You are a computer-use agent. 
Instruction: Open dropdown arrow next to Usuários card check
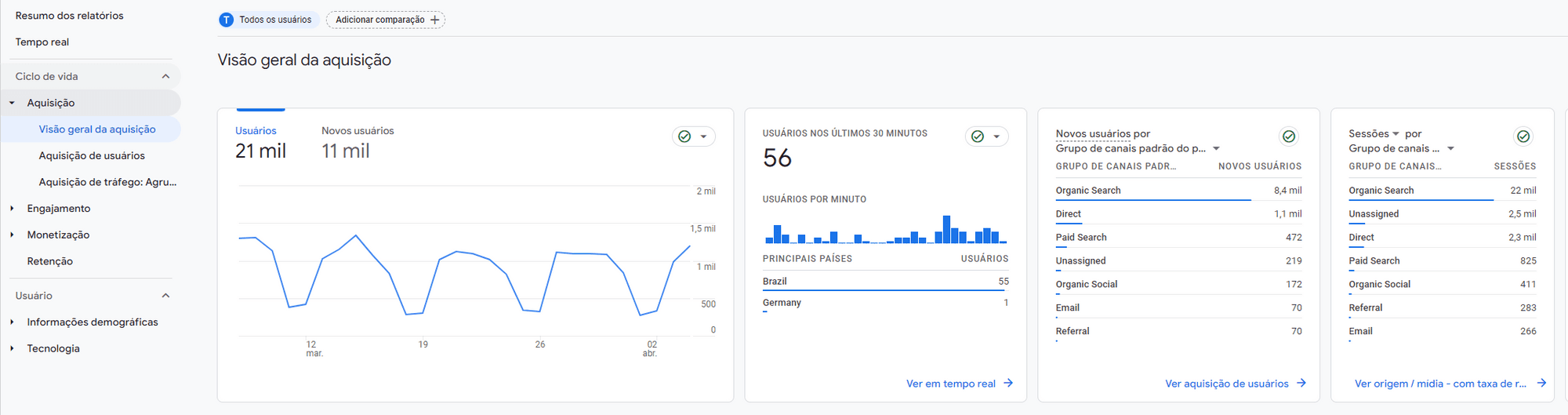pos(703,137)
